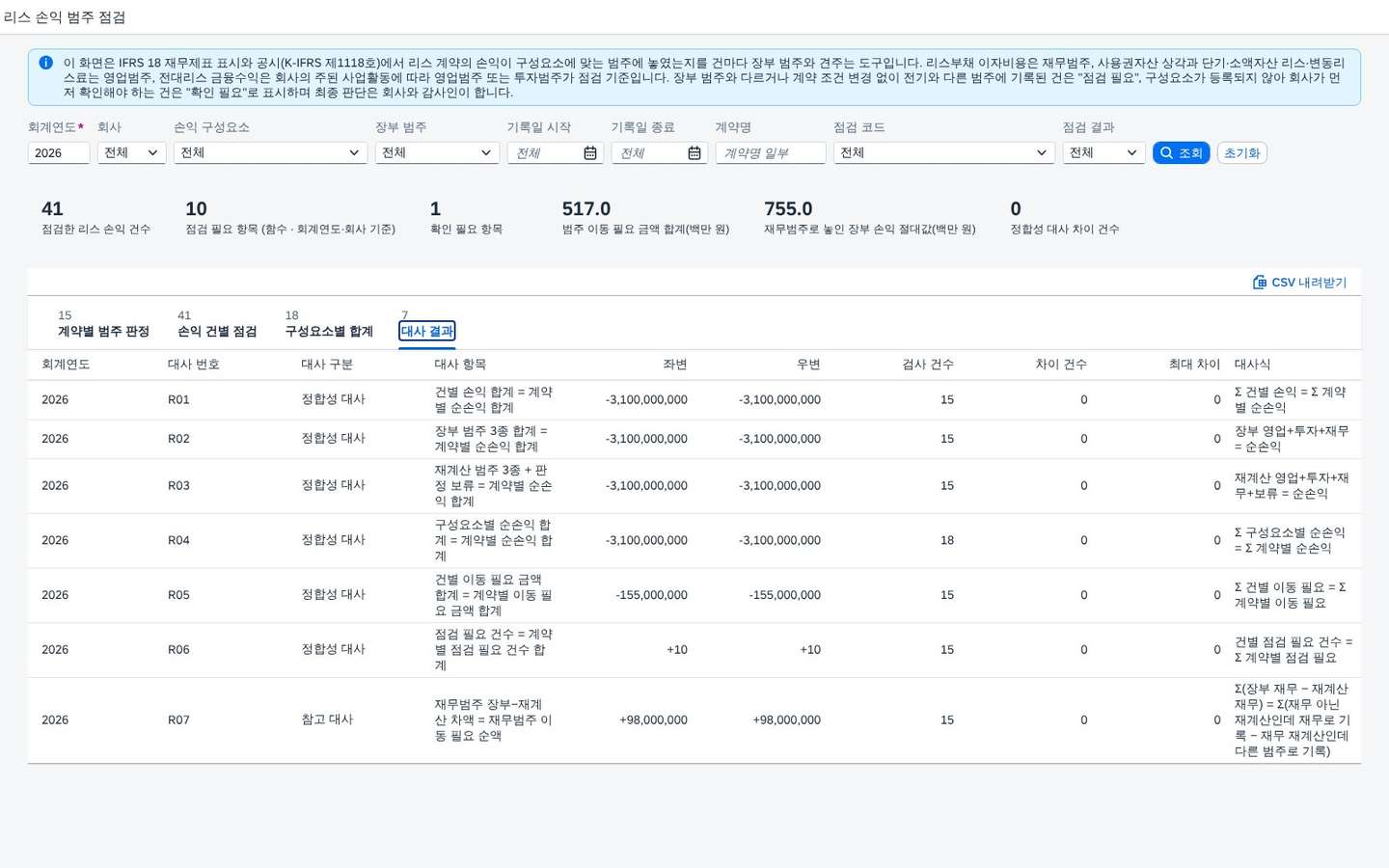Image resolution: width=1389 pixels, height=868 pixels.
Task: Switch to the 손익 건별 점검 tab
Action: click(217, 331)
